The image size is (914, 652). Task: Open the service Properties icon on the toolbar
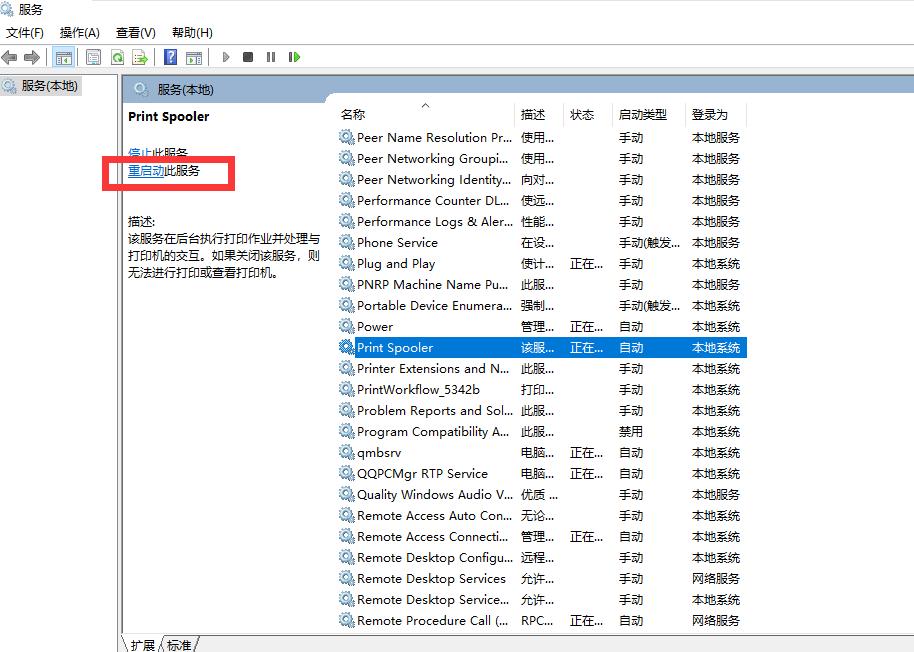point(91,57)
